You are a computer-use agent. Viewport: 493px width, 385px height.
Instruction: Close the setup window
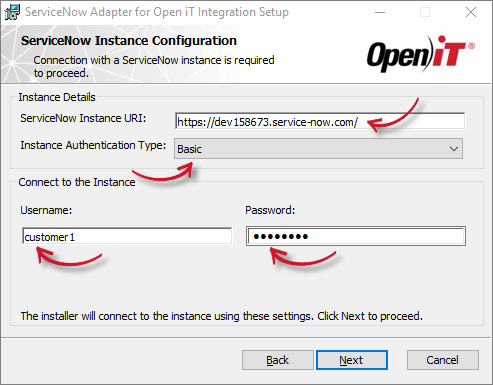(x=471, y=12)
